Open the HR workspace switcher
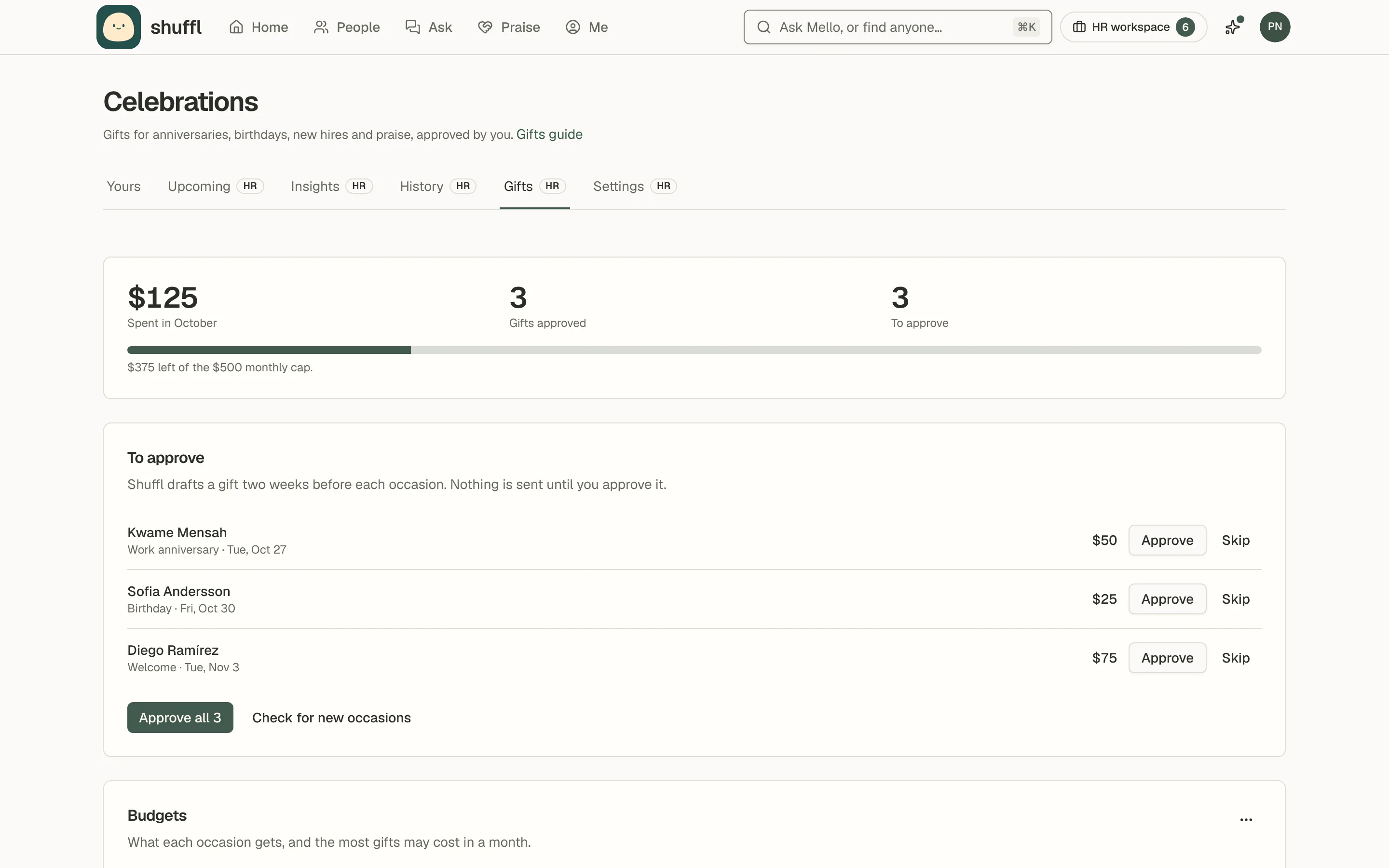Screen dimensions: 1389x868 (x=1133, y=27)
